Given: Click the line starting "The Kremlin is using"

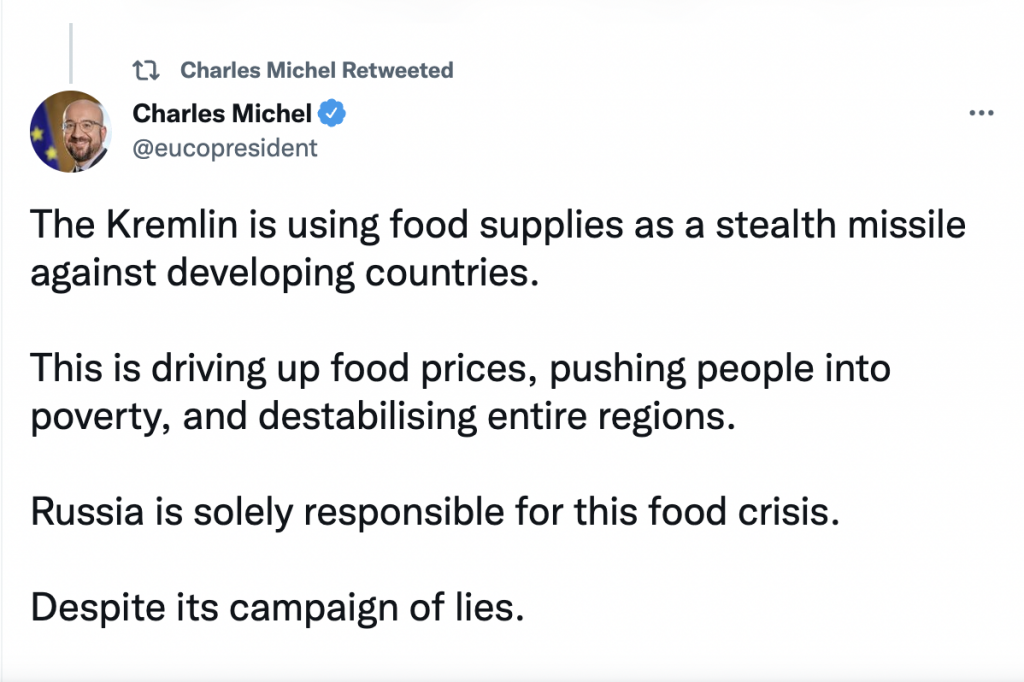Looking at the screenshot, I should pos(498,225).
